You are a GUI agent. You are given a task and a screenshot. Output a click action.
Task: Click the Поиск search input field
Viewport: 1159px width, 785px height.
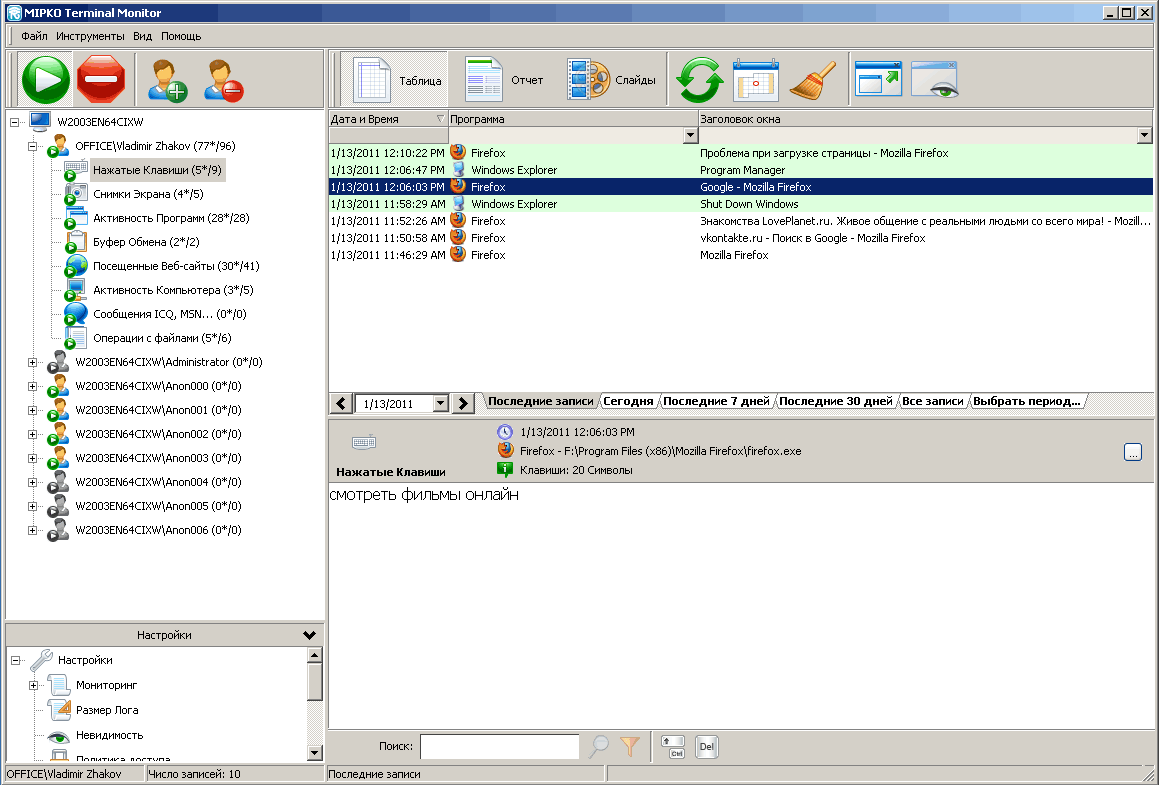[x=499, y=746]
